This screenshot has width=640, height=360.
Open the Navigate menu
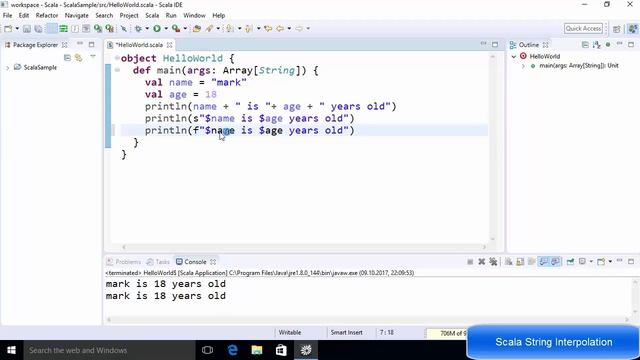click(76, 16)
